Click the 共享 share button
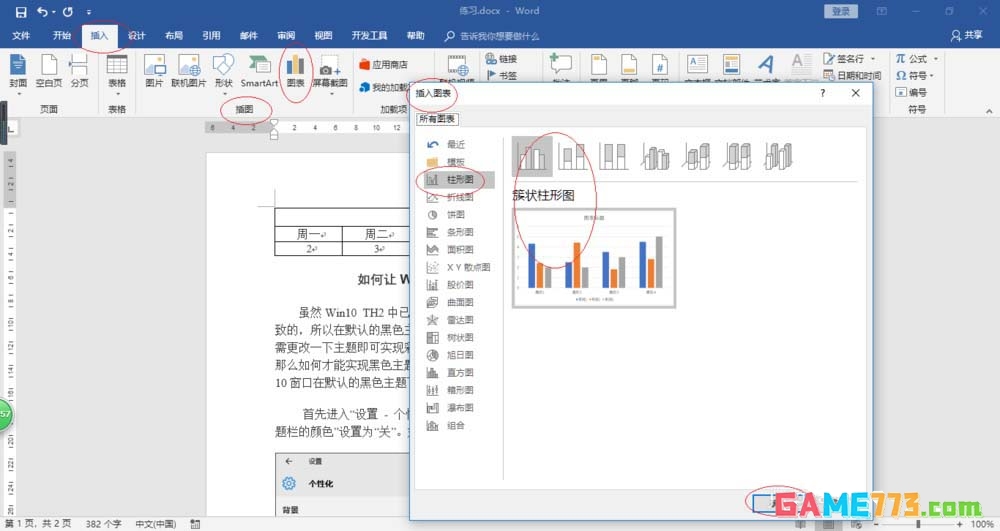The width and height of the screenshot is (1000, 531). 966,36
